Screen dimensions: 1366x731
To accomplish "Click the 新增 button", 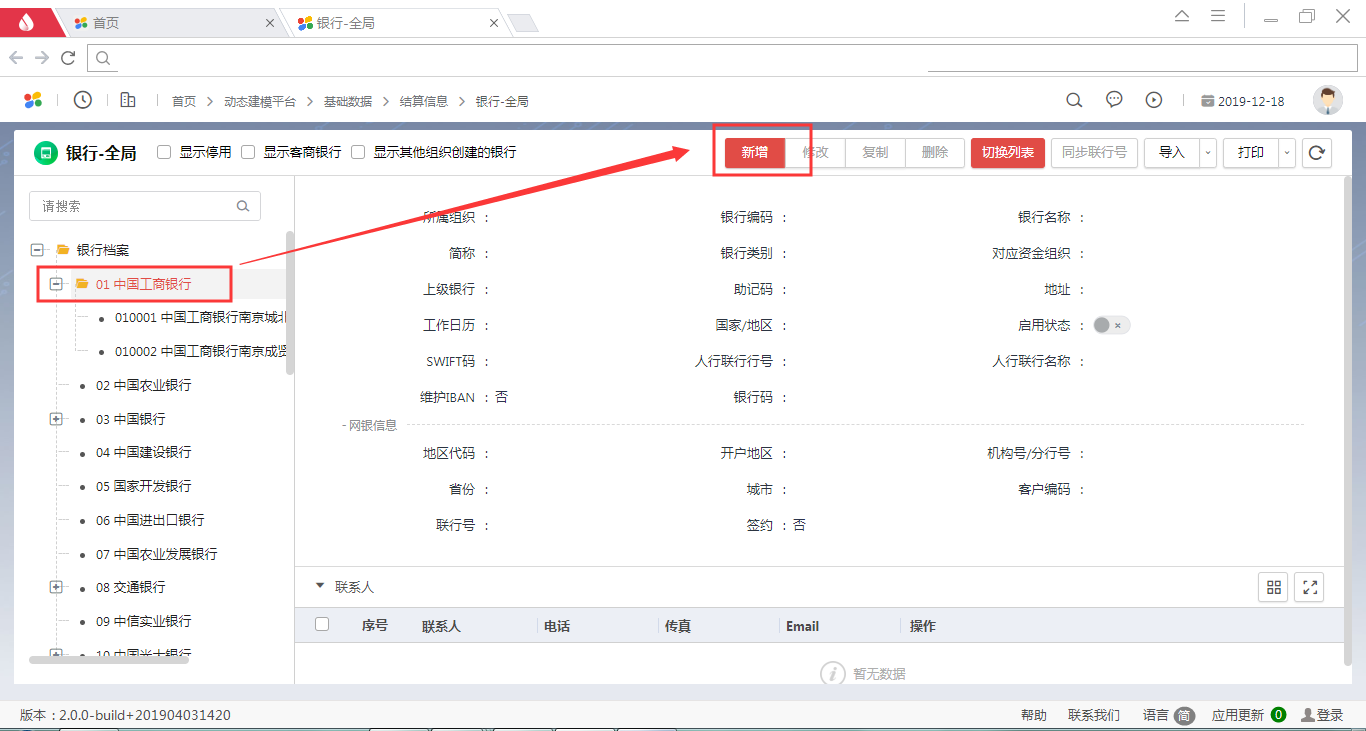I will pos(755,153).
